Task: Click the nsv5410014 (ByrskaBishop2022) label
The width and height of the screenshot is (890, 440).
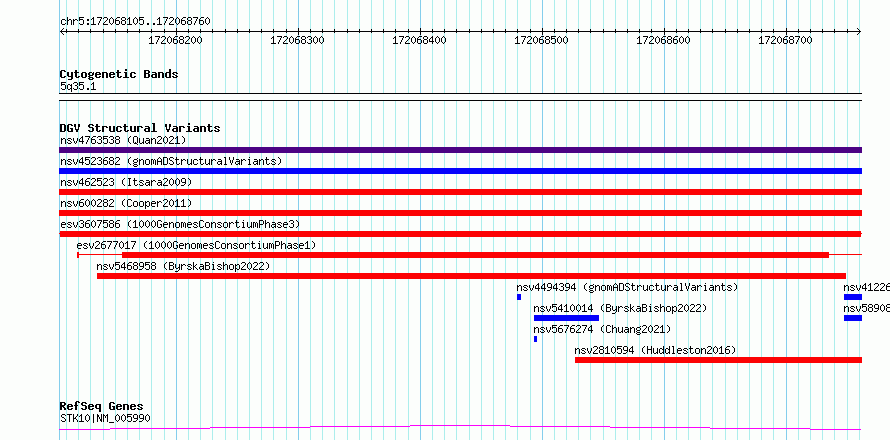Action: 620,308
